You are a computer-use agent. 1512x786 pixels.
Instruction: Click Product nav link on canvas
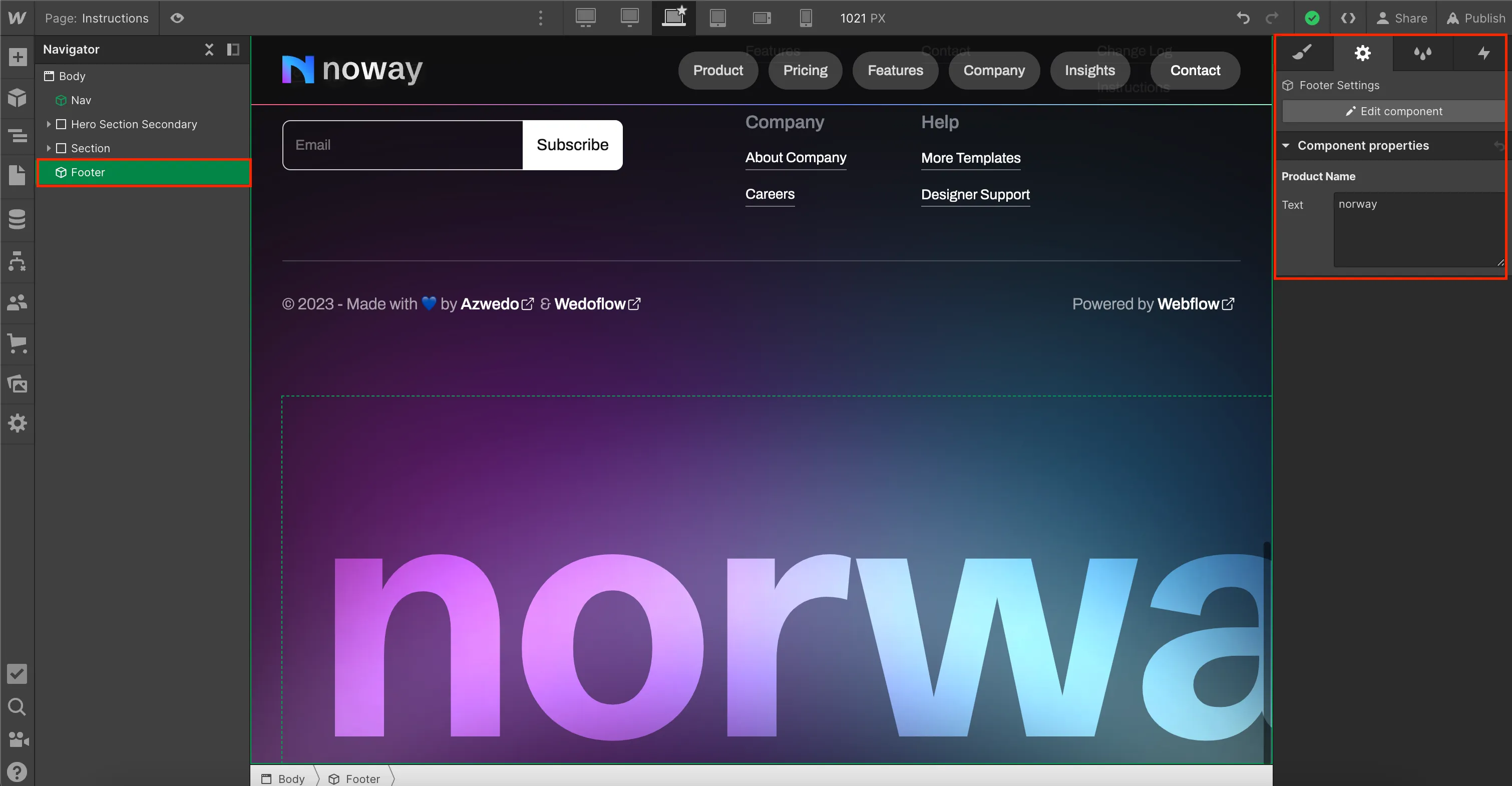tap(718, 71)
